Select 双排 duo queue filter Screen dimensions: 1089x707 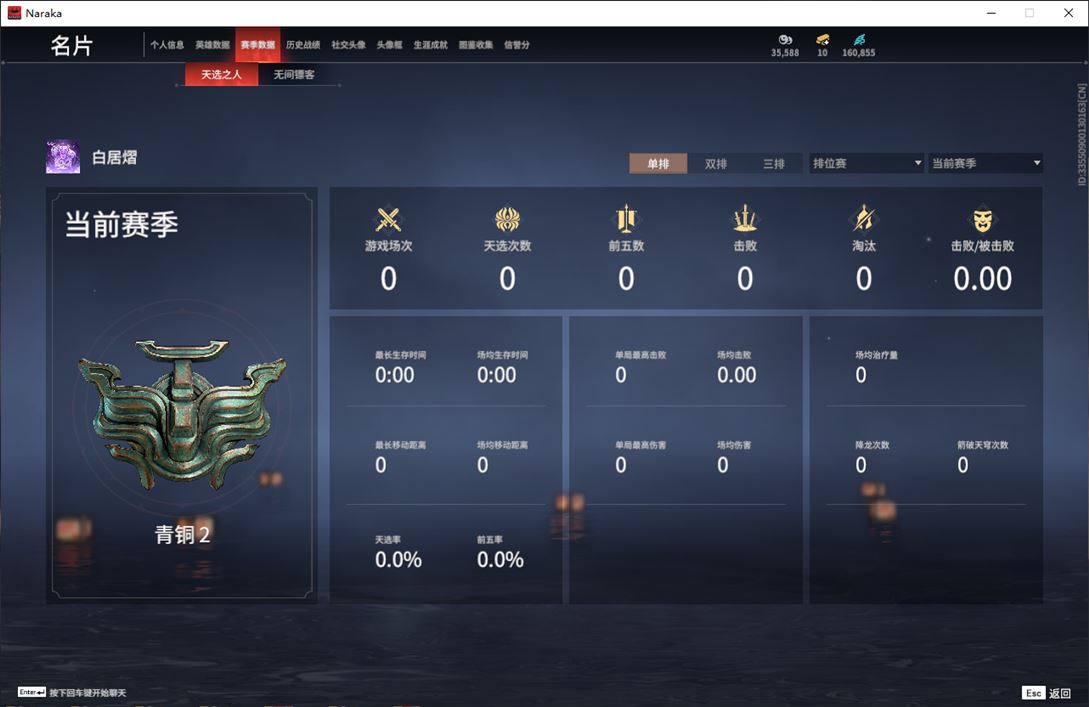coord(715,163)
